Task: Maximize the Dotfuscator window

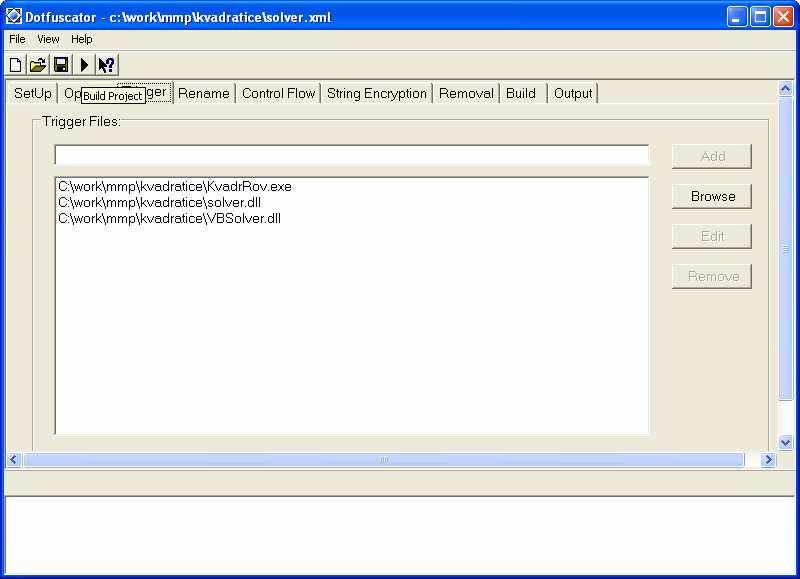Action: 760,17
